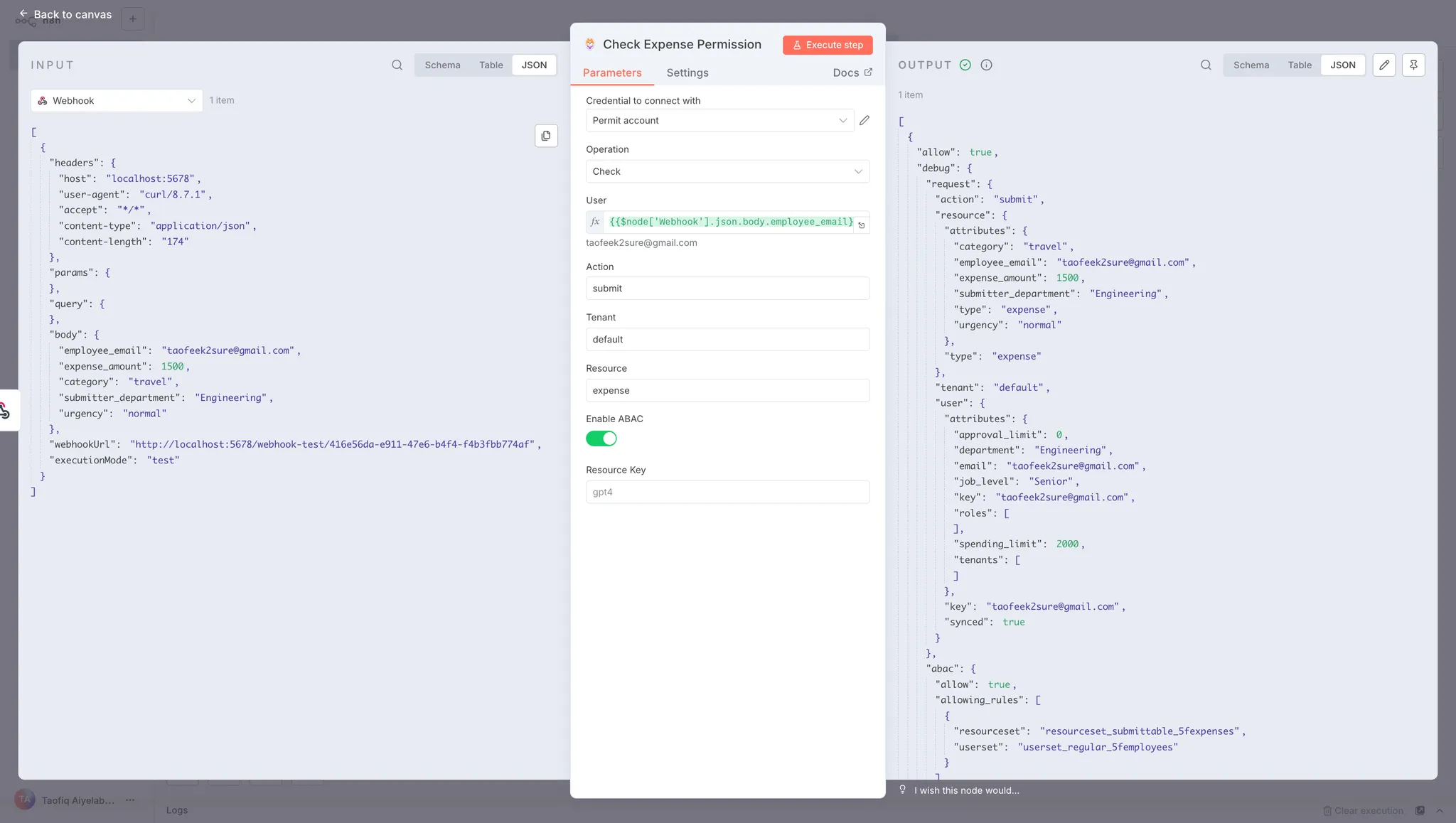Pin the output data with pin icon
Screen dimensions: 1456x823
point(1413,65)
